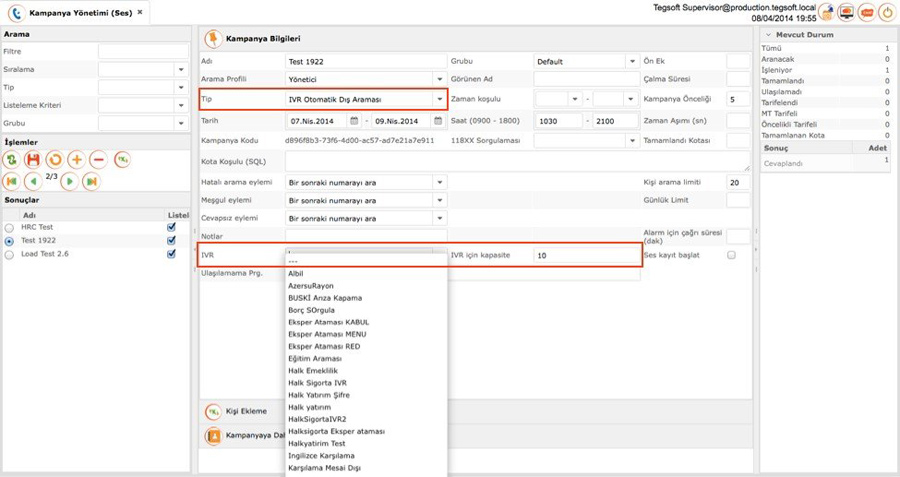Click the IVR için kapasite field
The width and height of the screenshot is (900, 477).
point(586,255)
